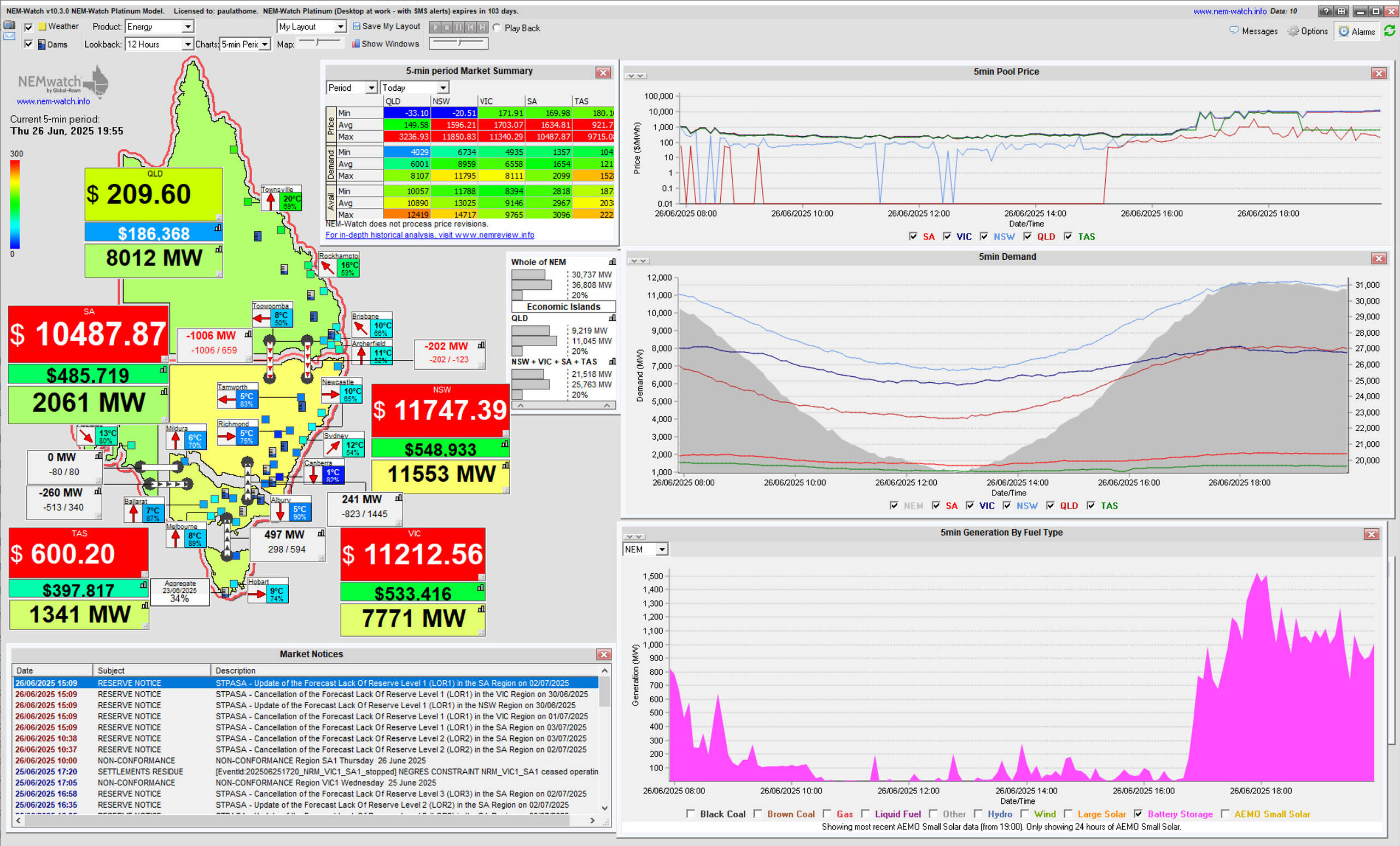Image resolution: width=1400 pixels, height=846 pixels.
Task: Uncheck Battery Storage in the generation fuel legend
Action: pos(1138,814)
